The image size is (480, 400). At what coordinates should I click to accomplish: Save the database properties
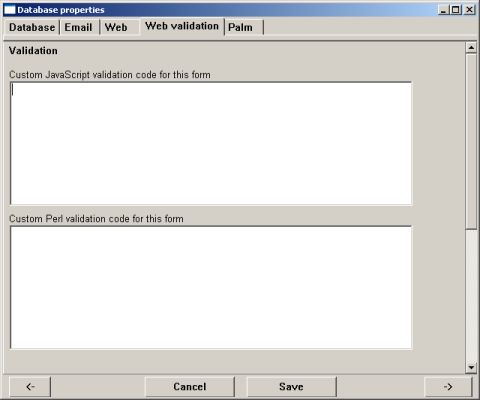click(291, 387)
